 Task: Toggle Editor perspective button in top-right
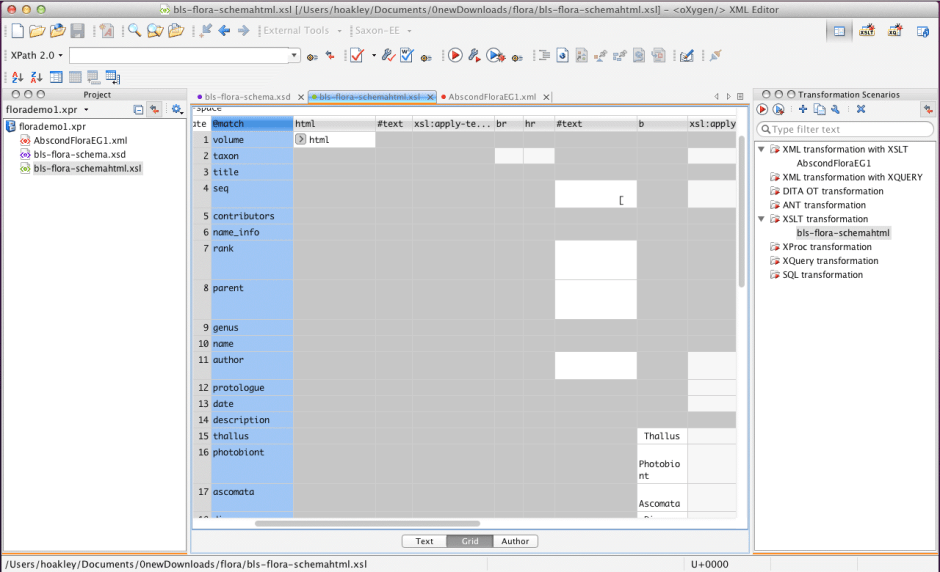tap(839, 31)
